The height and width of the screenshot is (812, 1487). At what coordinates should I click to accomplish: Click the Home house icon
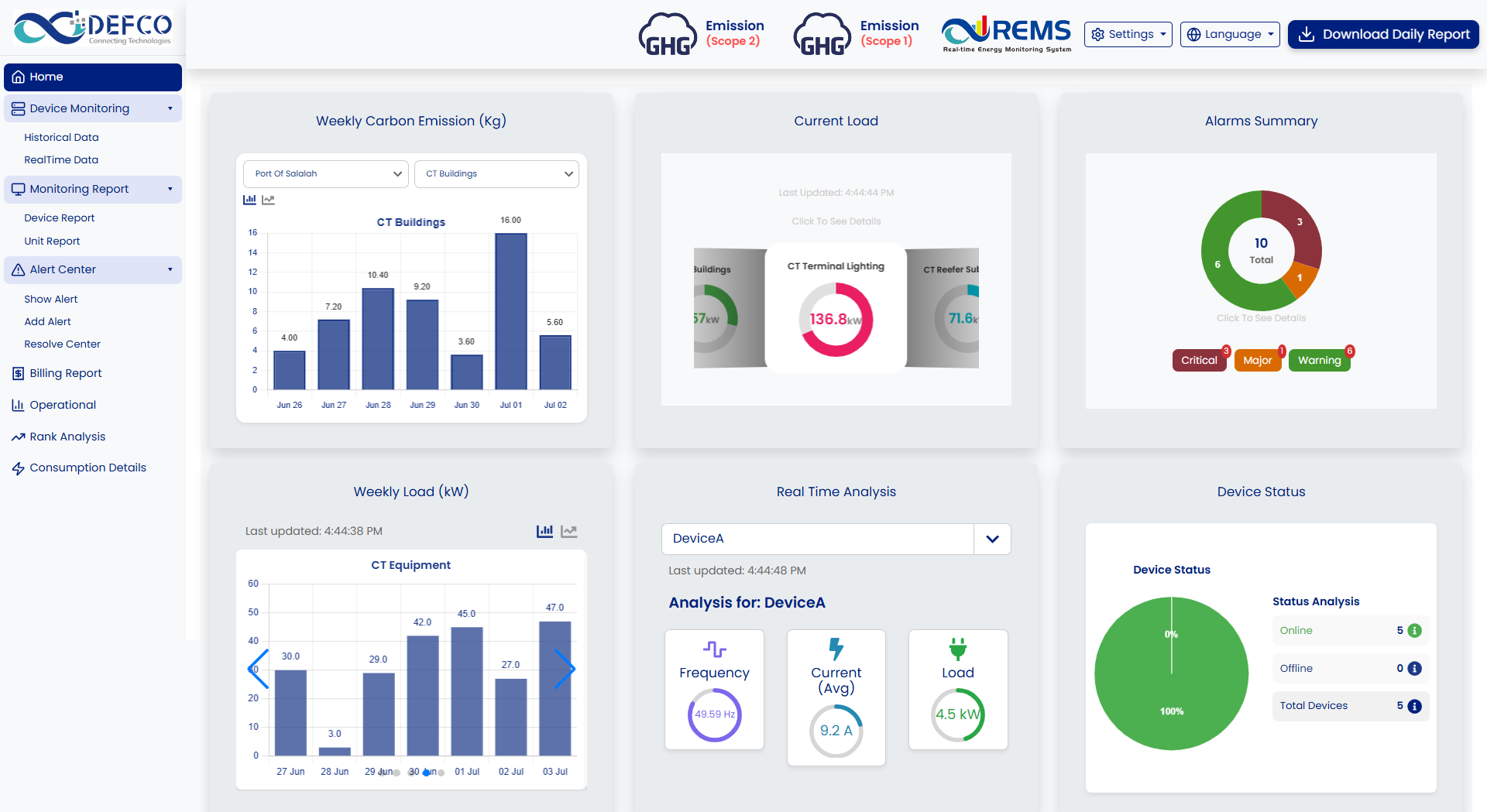point(19,77)
